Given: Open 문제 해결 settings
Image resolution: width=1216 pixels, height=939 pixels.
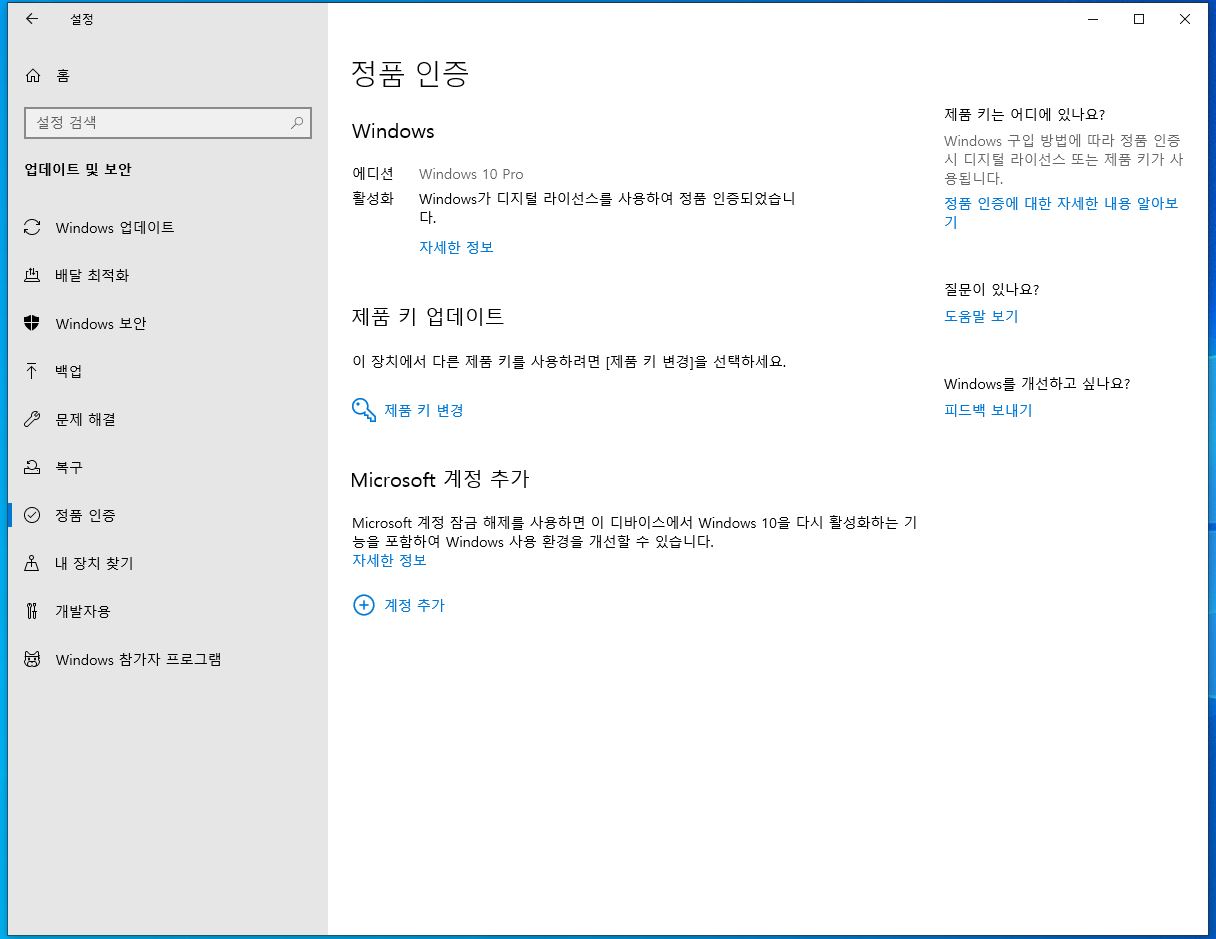Looking at the screenshot, I should tap(168, 419).
